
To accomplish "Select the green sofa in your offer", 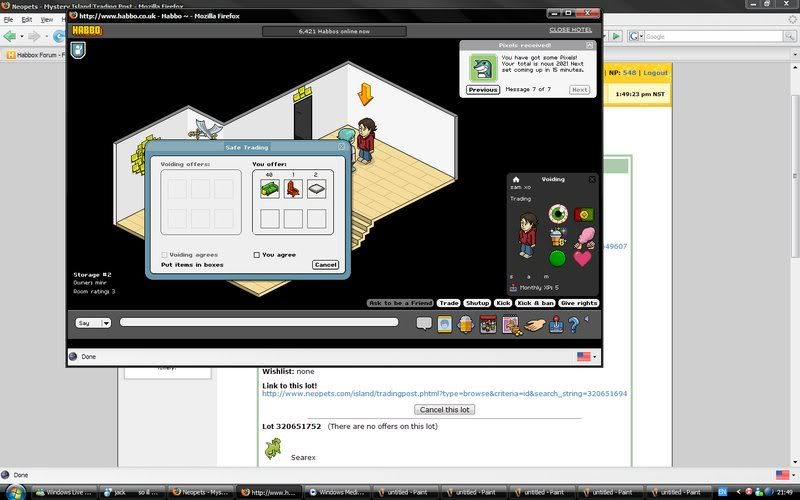I will click(x=266, y=188).
